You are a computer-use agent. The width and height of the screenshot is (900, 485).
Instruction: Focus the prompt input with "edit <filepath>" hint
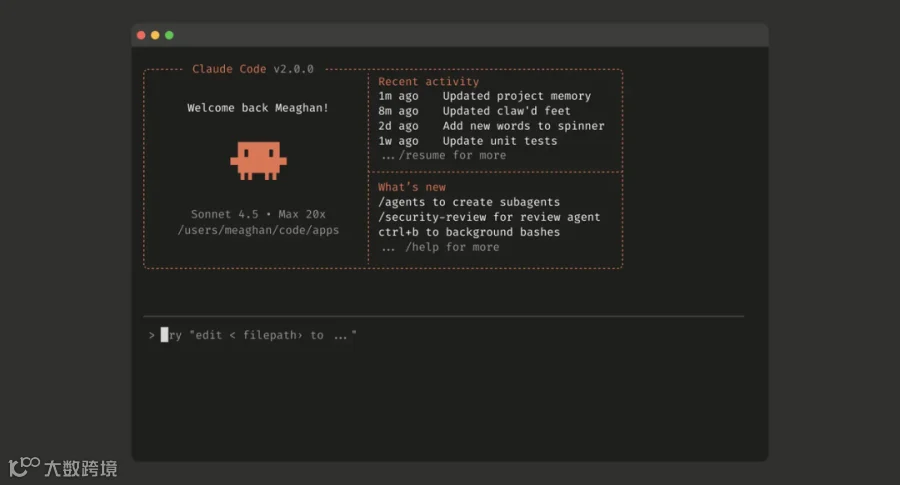point(443,335)
